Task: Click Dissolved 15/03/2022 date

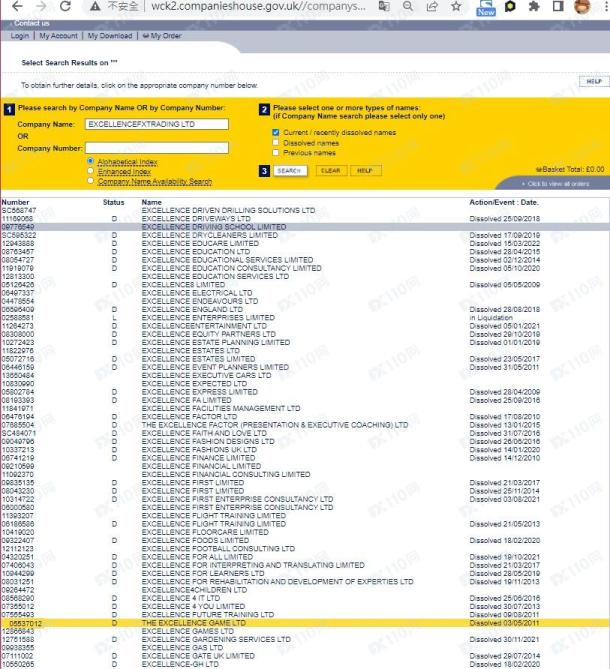Action: pyautogui.click(x=505, y=244)
